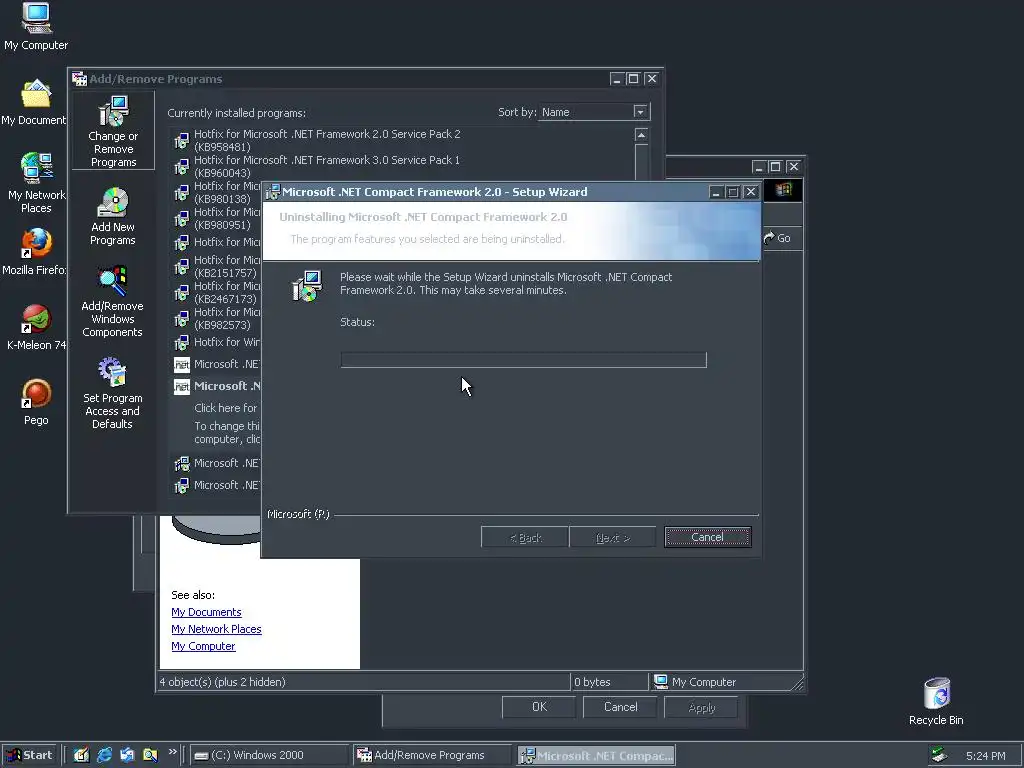Open the Start menu
Viewport: 1024px width, 768px height.
point(30,756)
